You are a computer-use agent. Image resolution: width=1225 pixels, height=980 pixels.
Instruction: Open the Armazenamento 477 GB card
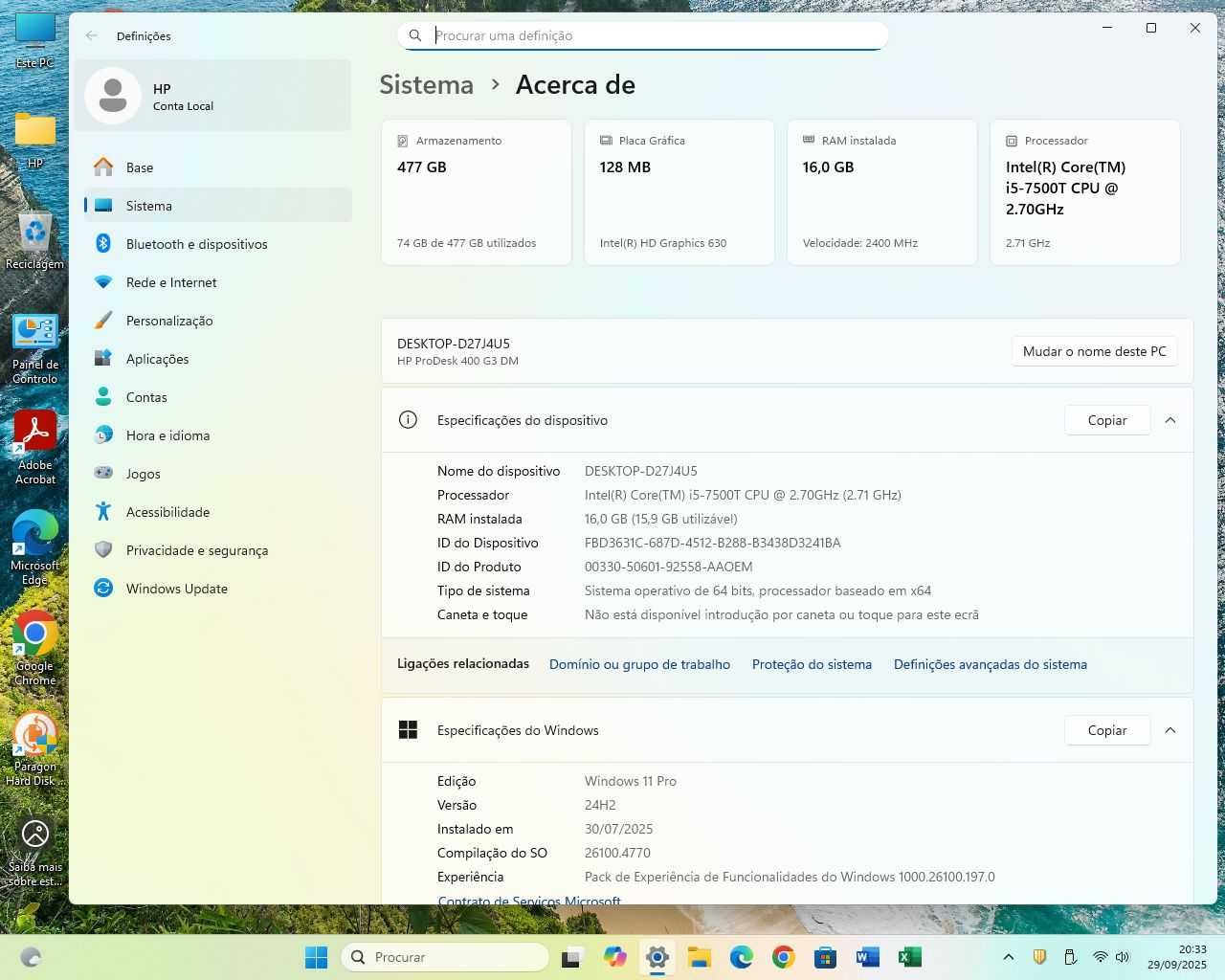477,192
